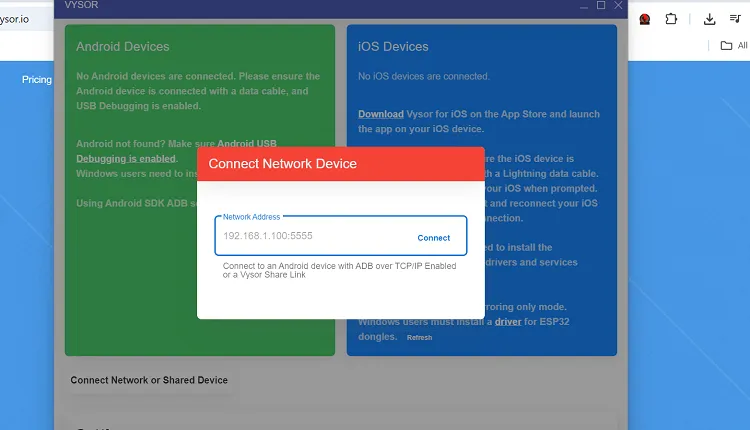Open the browser extensions puzzle icon
This screenshot has height=430, width=750.
tap(671, 19)
